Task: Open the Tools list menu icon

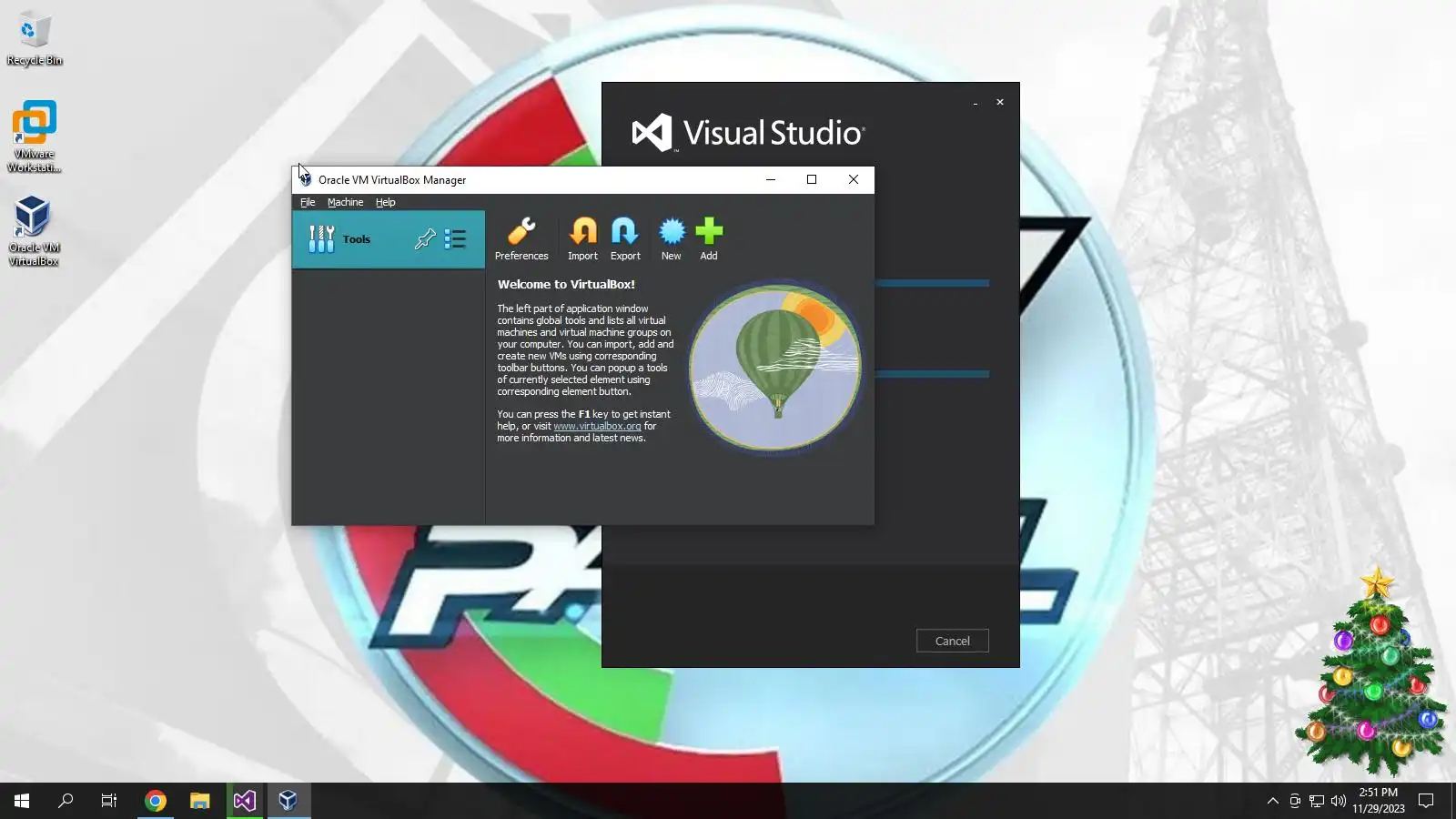Action: tap(455, 239)
